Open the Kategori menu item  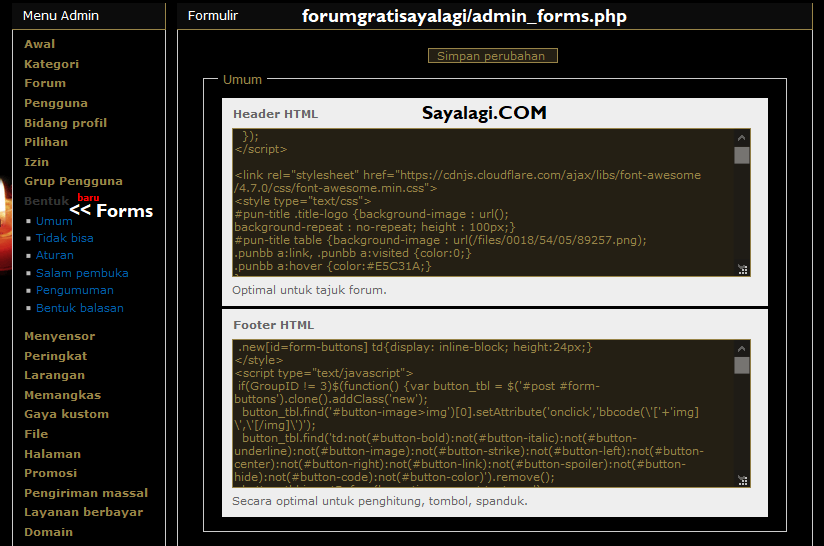(x=52, y=64)
